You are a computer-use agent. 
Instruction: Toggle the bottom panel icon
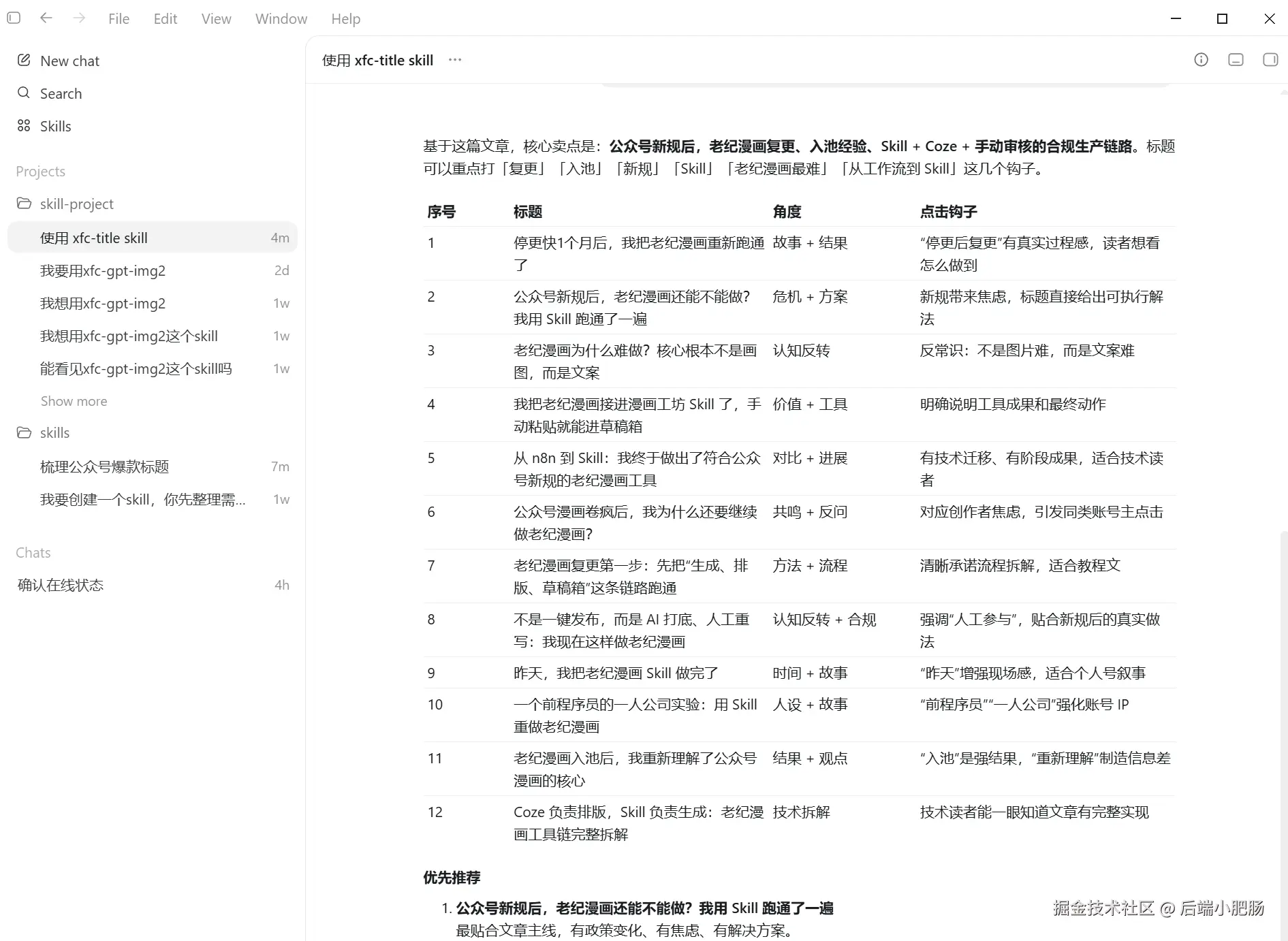tap(1236, 60)
